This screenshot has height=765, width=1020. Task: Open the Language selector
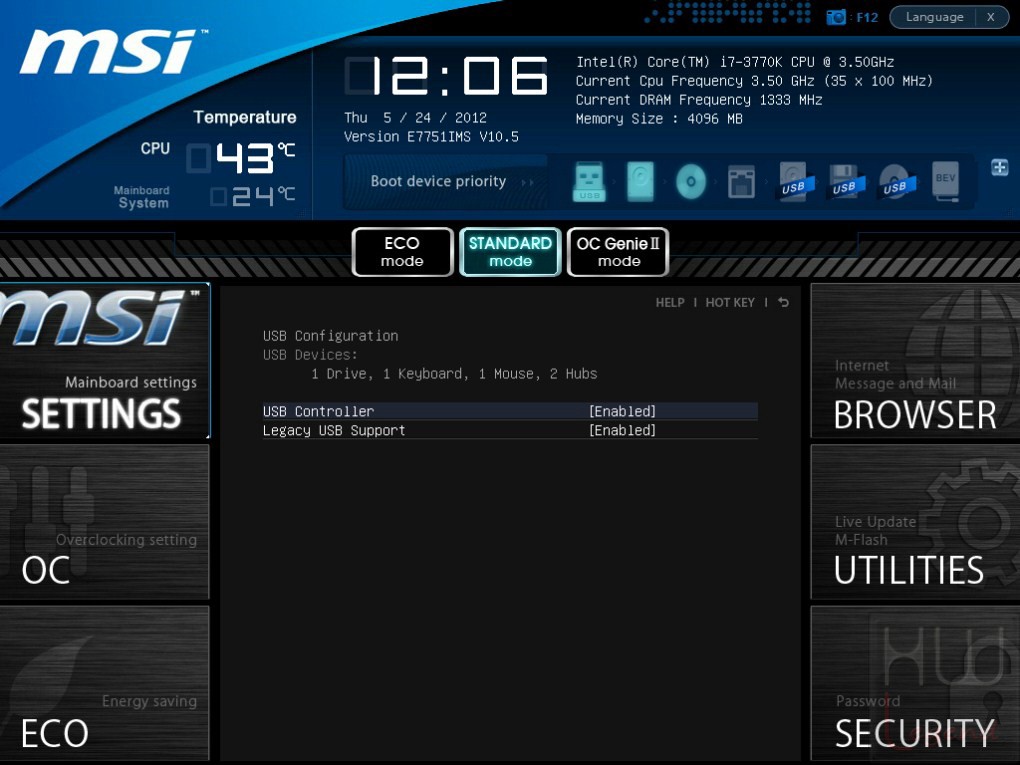(934, 17)
